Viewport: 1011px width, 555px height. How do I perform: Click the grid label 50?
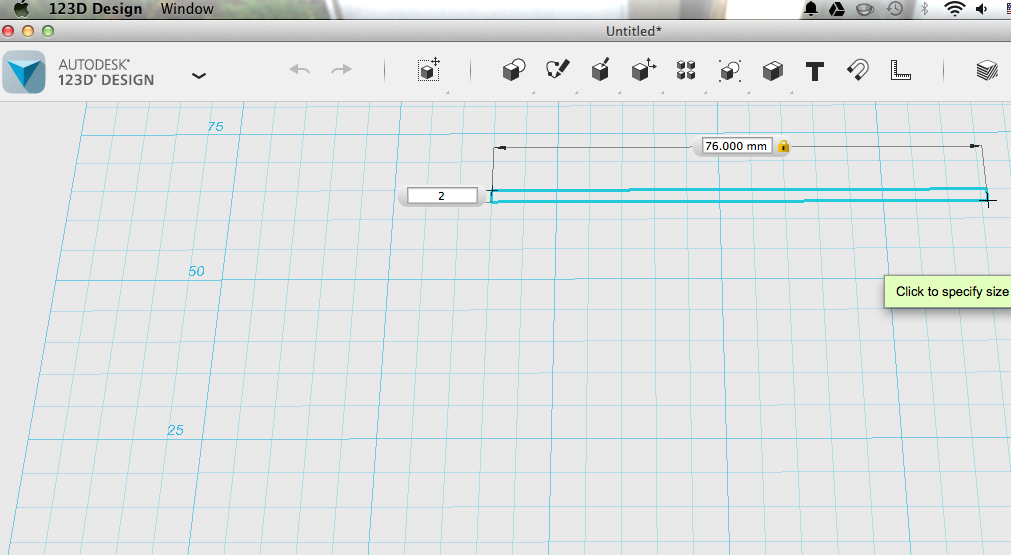click(x=196, y=271)
